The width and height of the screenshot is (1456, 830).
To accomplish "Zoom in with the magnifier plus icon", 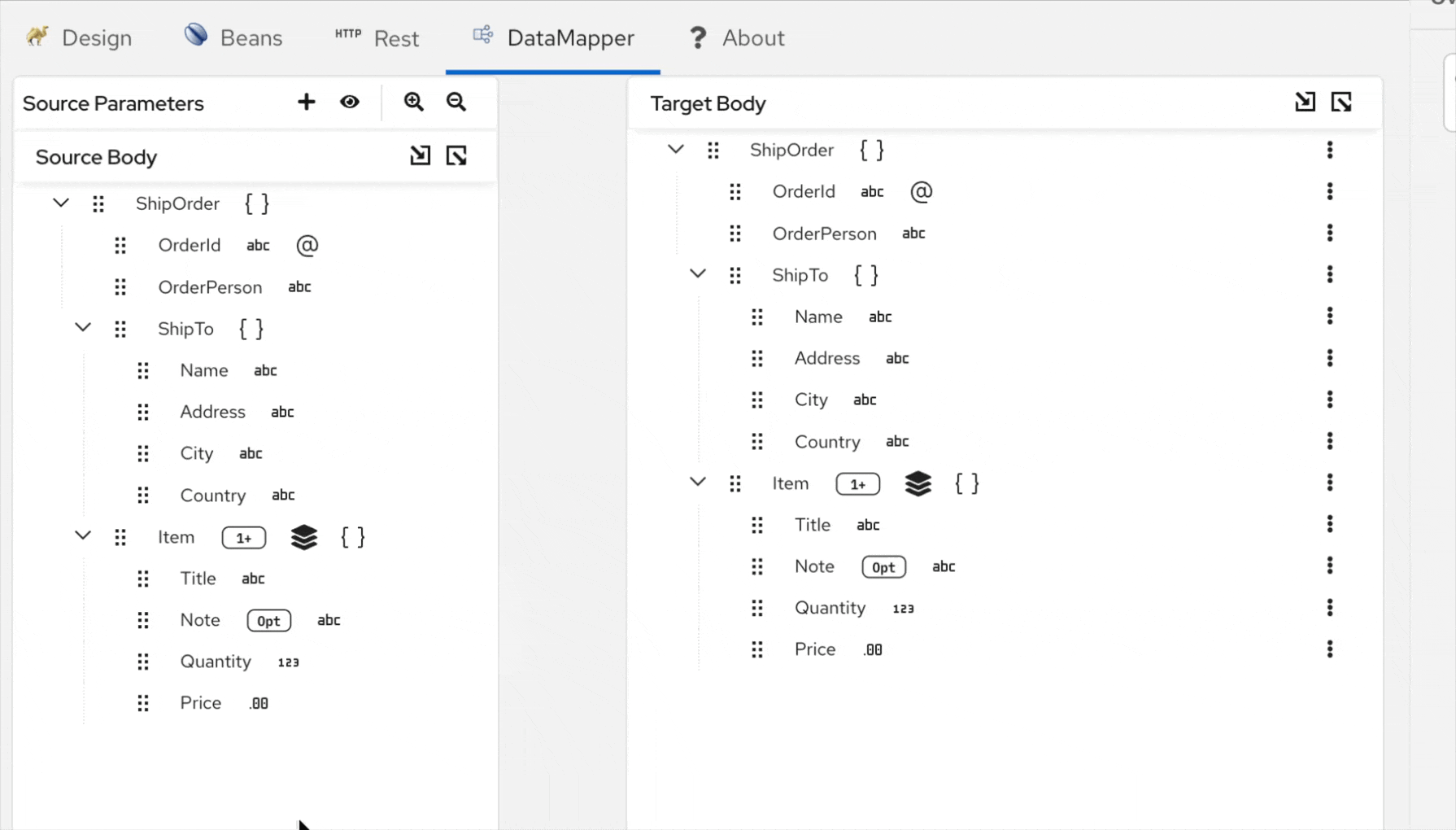I will (414, 102).
